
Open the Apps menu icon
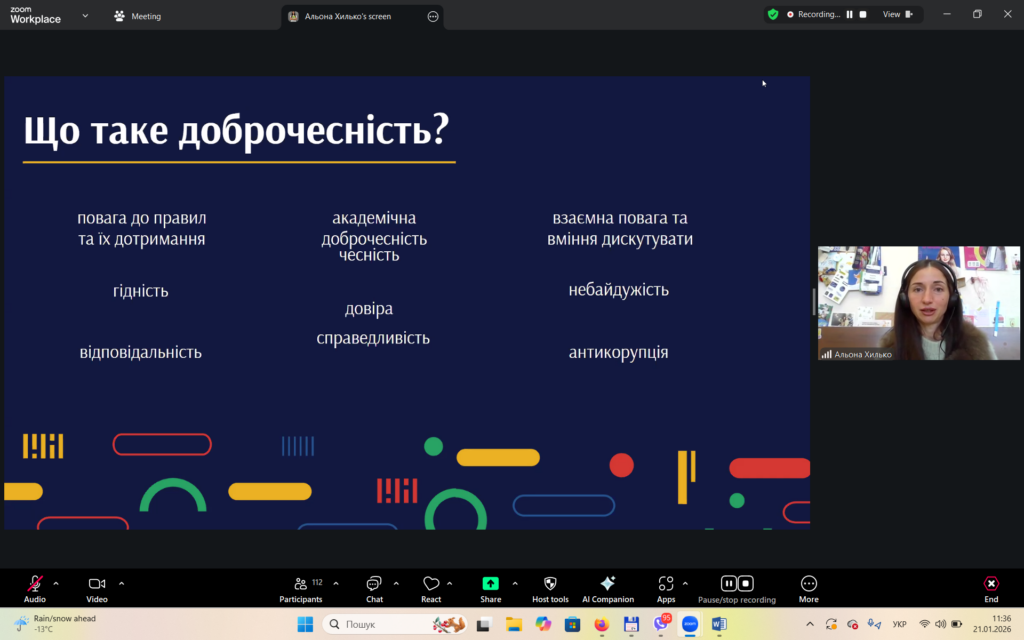point(666,584)
